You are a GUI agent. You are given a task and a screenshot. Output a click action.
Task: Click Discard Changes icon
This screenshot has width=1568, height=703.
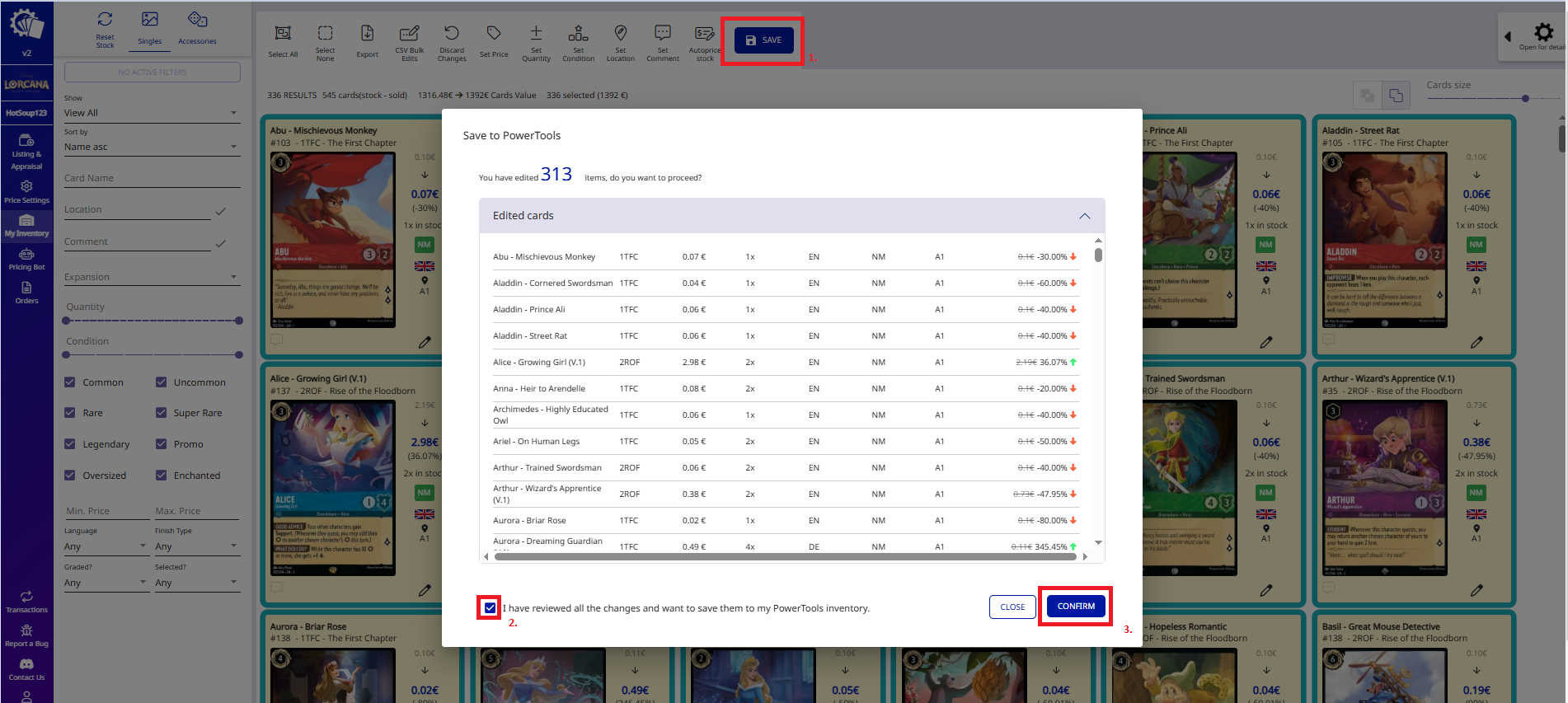pyautogui.click(x=452, y=33)
